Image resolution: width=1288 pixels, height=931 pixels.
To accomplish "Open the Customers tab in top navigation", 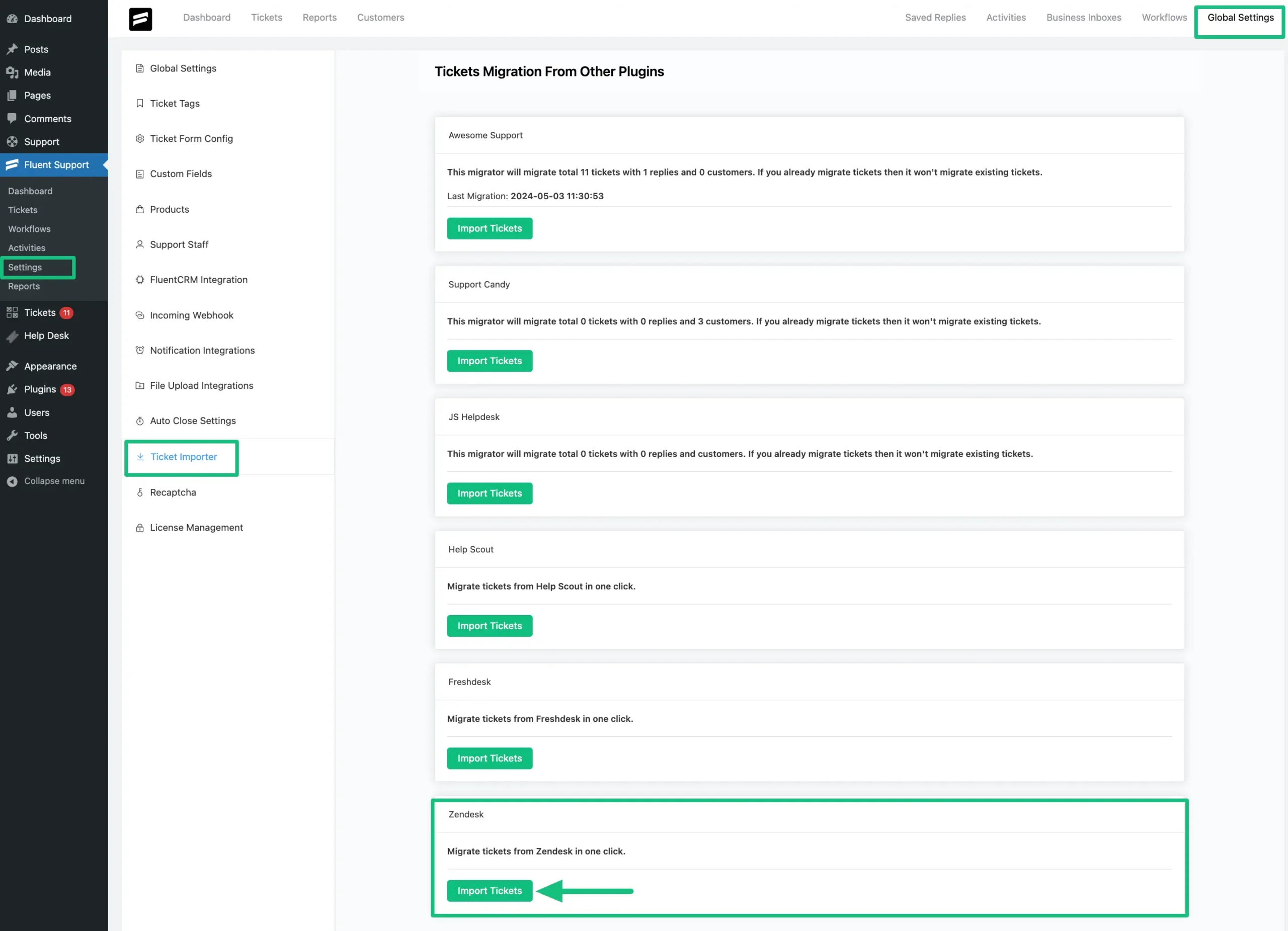I will [380, 18].
